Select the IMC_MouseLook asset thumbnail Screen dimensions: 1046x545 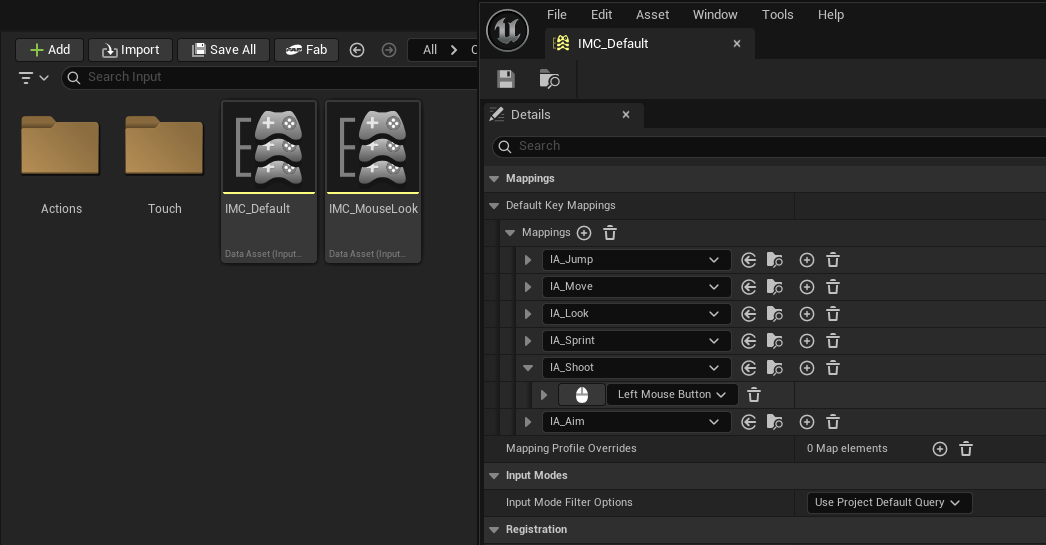pos(373,148)
